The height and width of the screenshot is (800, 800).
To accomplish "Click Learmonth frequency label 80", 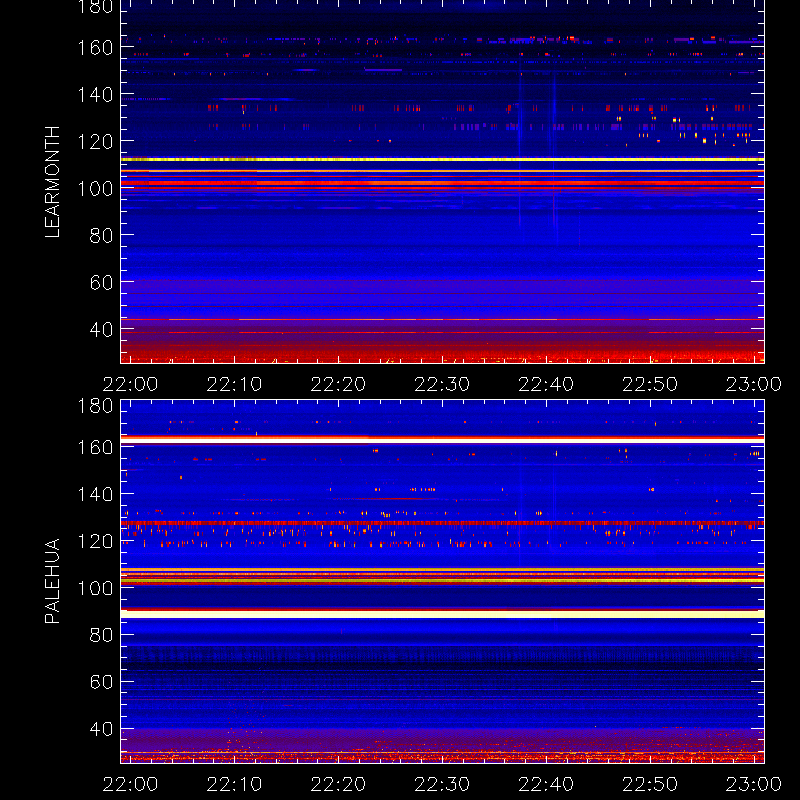I will click(x=102, y=236).
